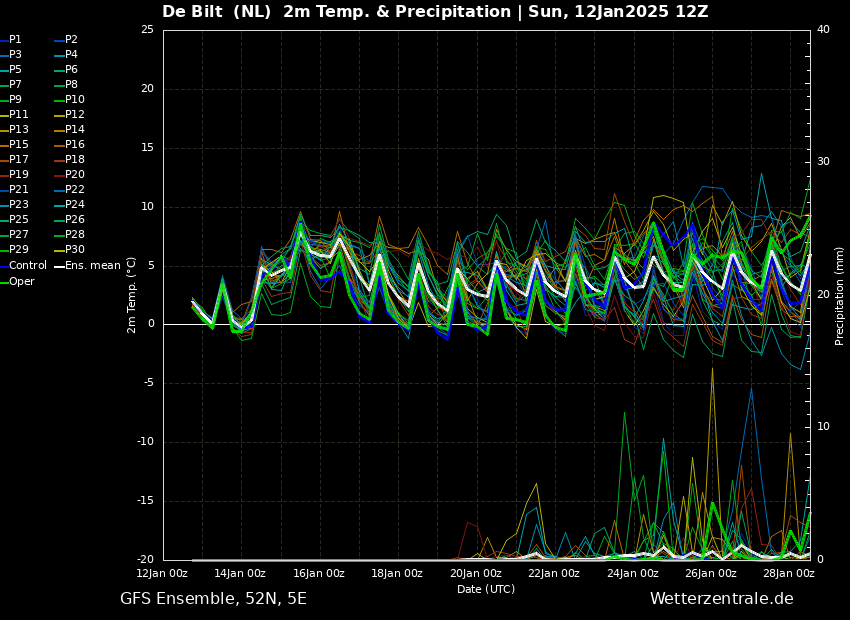Click the 12Jan 00z axis label

(162, 573)
